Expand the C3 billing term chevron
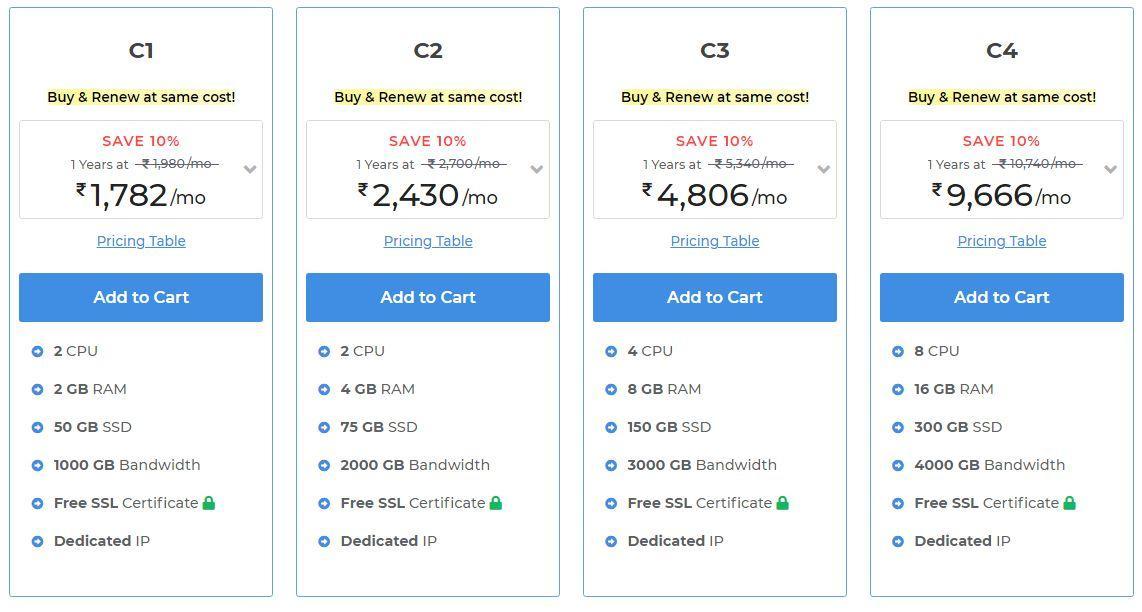1142x612 pixels. 824,169
